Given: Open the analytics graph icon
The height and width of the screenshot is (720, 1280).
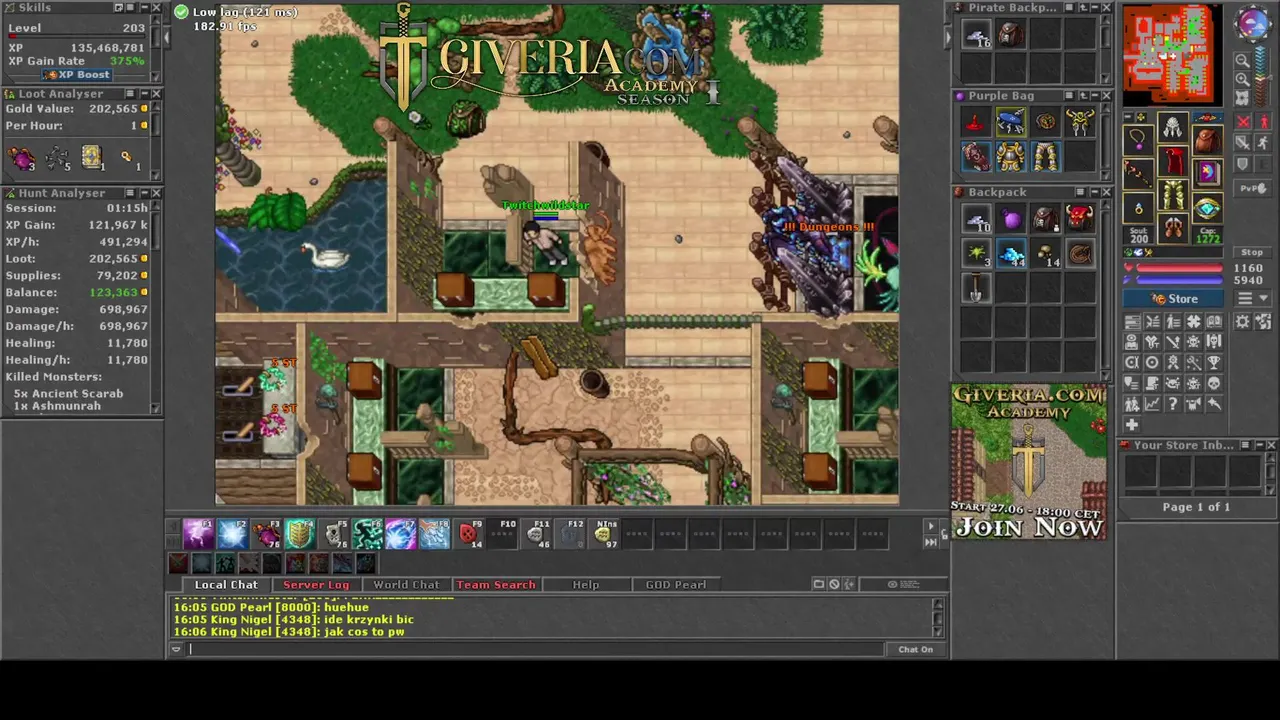Looking at the screenshot, I should point(1152,404).
